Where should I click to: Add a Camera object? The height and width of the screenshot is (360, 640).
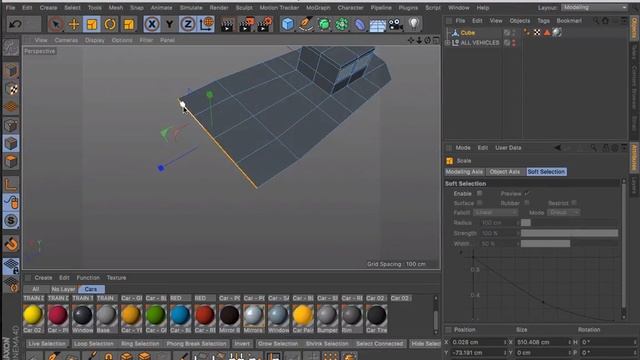[x=396, y=25]
